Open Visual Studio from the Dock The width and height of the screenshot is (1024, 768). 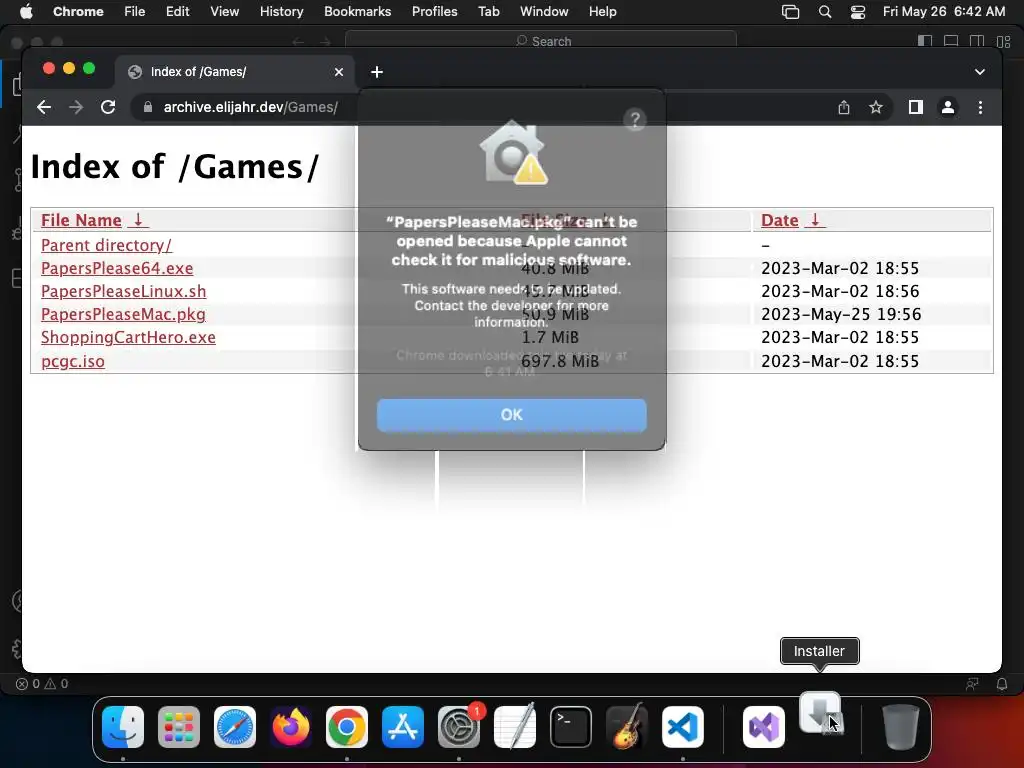tap(764, 726)
